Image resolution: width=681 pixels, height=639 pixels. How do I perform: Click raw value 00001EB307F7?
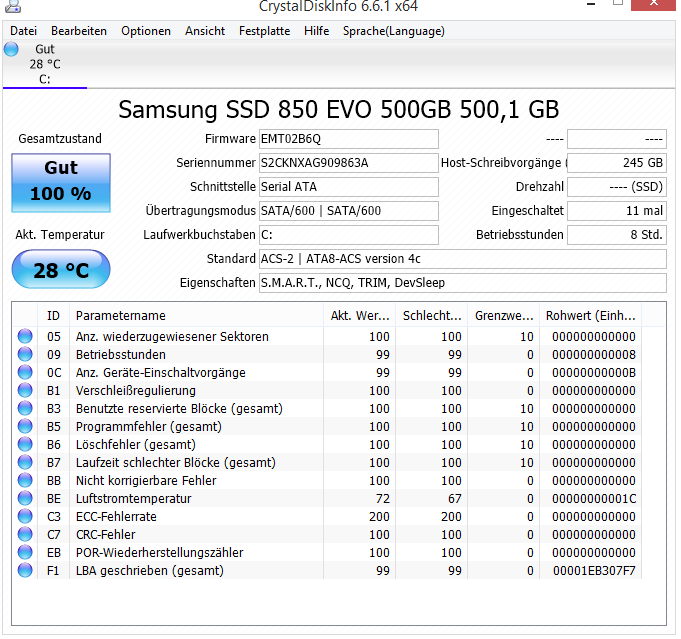594,571
